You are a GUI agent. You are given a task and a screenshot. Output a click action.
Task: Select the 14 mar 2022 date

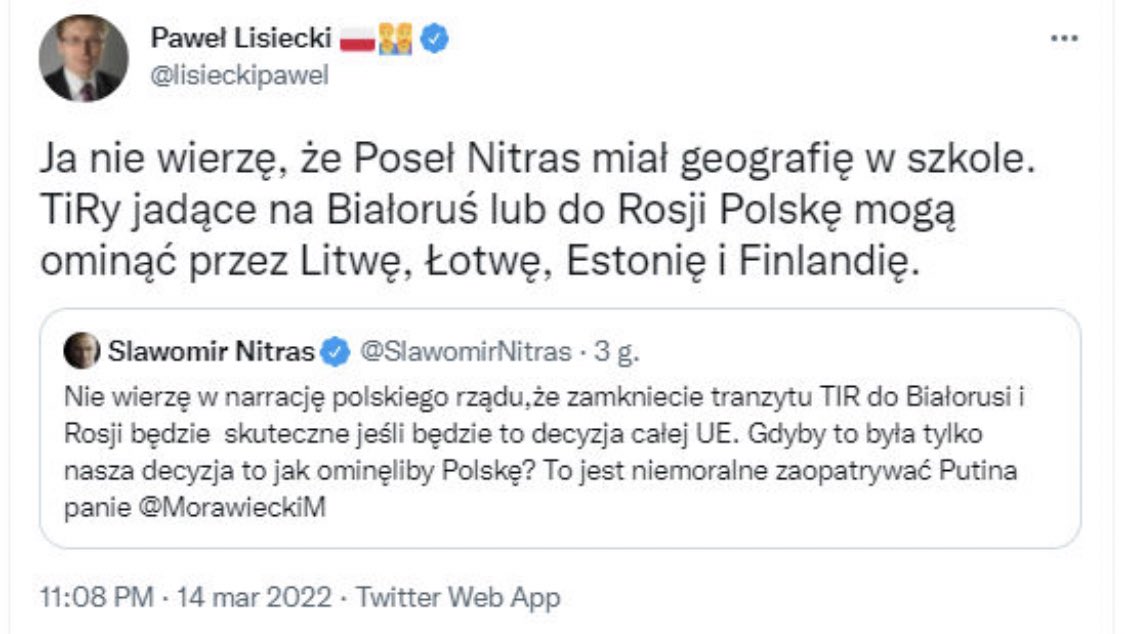point(253,598)
